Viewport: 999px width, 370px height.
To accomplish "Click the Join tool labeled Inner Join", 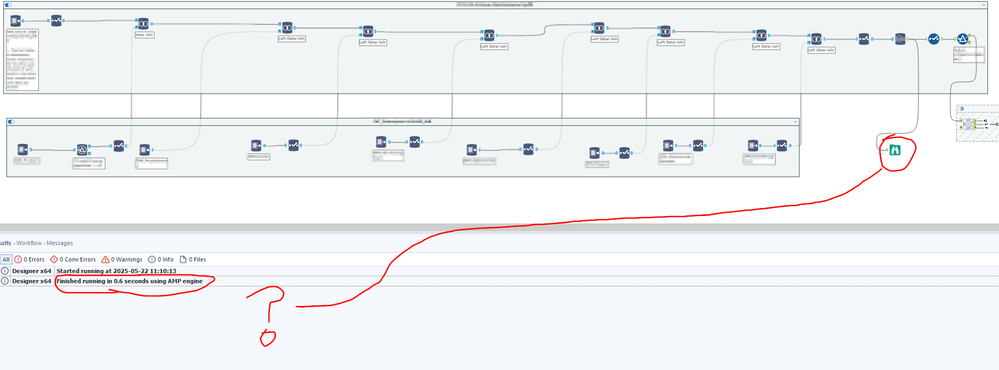I will point(143,24).
